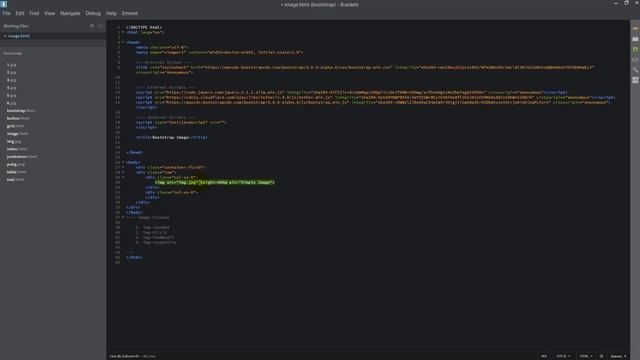This screenshot has height=360, width=640.
Task: Open 2.jpg in the file tree
Action: tap(11, 72)
